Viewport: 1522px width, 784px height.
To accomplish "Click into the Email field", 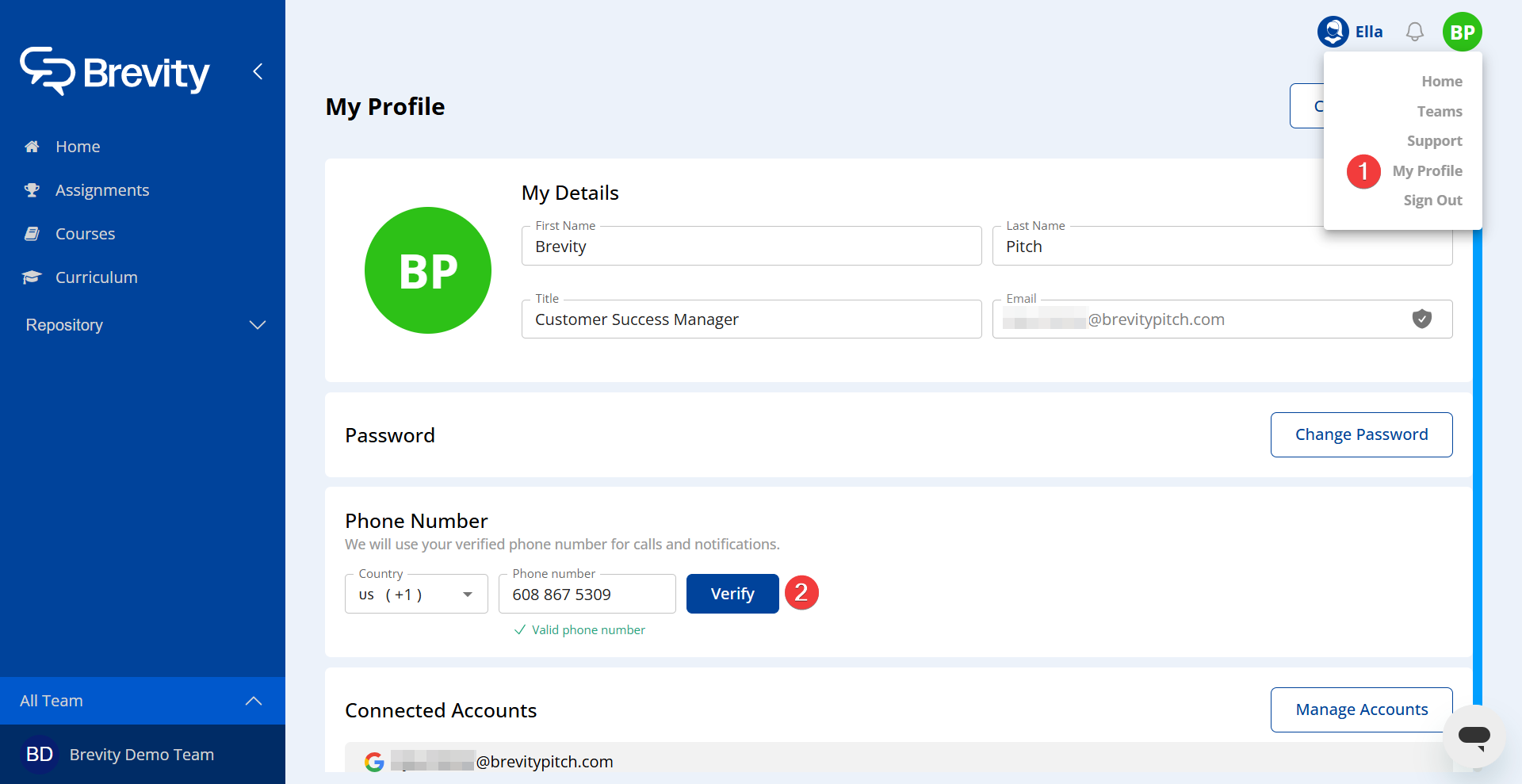I will tap(1222, 319).
